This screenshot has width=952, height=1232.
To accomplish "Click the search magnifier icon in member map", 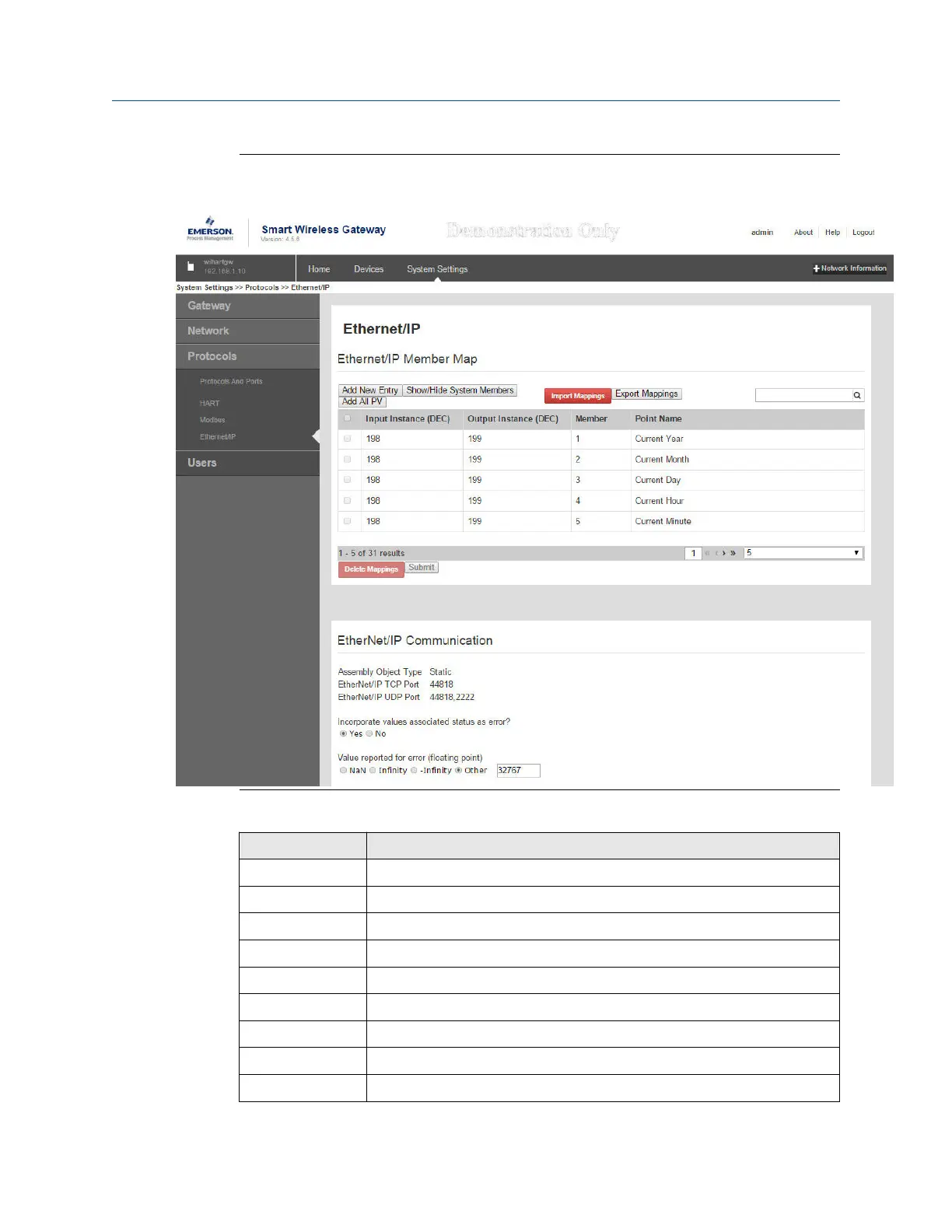I will tap(857, 395).
